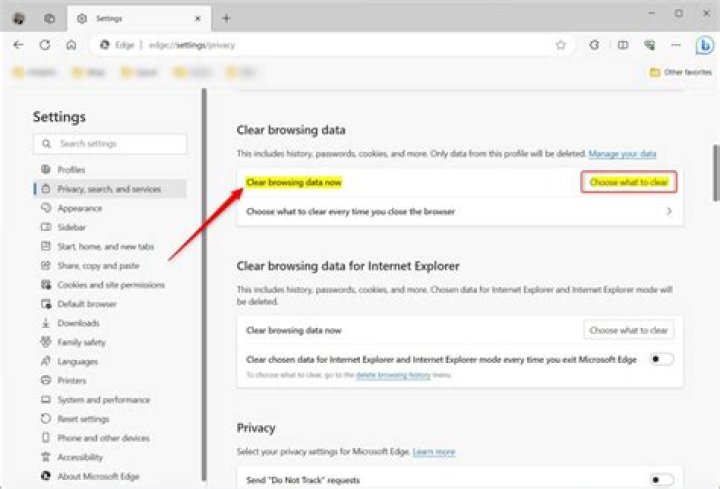Viewport: 720px width, 489px height.
Task: Go to home page icon
Action: pyautogui.click(x=71, y=45)
